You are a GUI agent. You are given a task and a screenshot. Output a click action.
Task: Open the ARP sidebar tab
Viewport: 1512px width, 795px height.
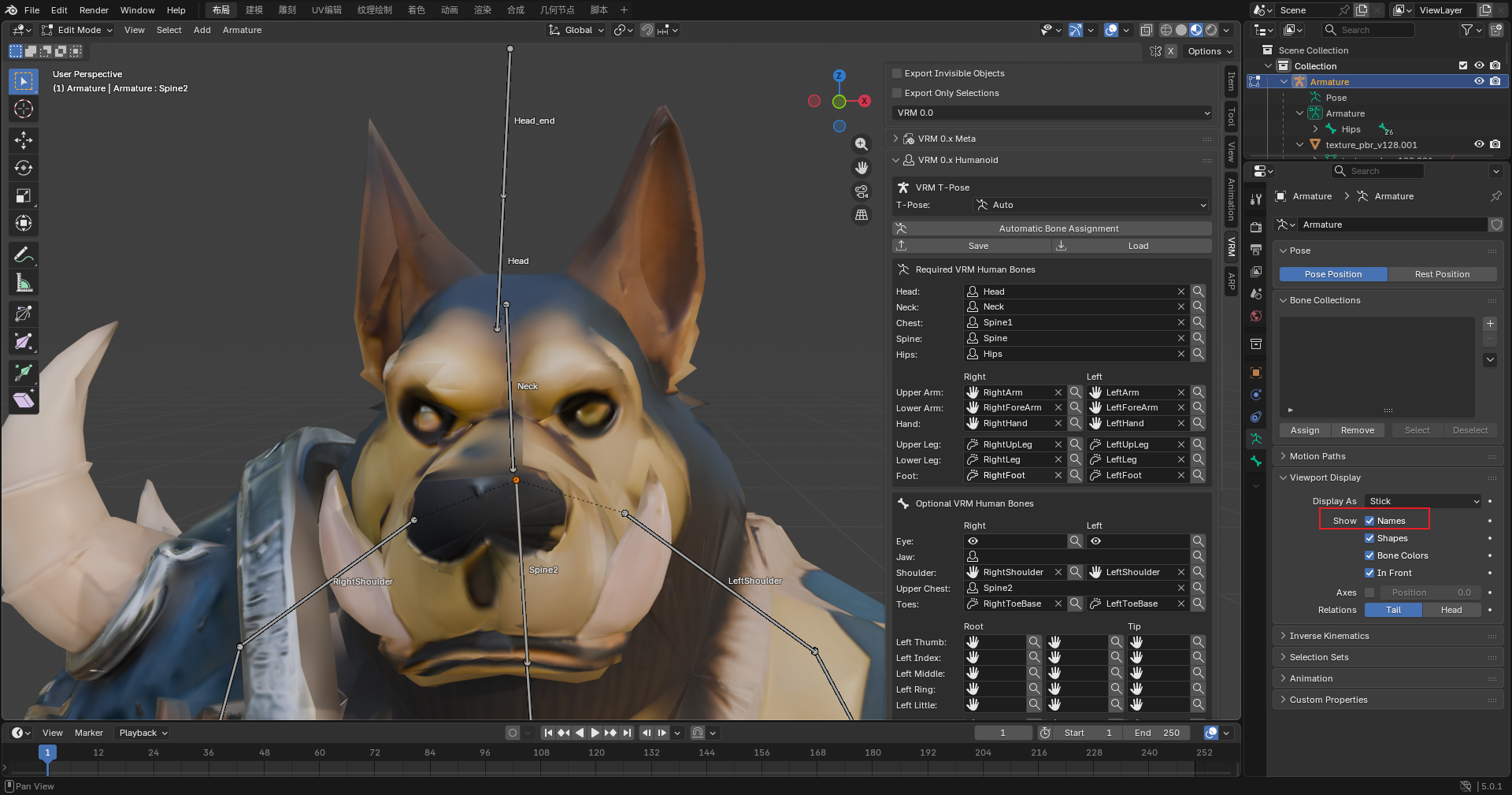(1232, 280)
